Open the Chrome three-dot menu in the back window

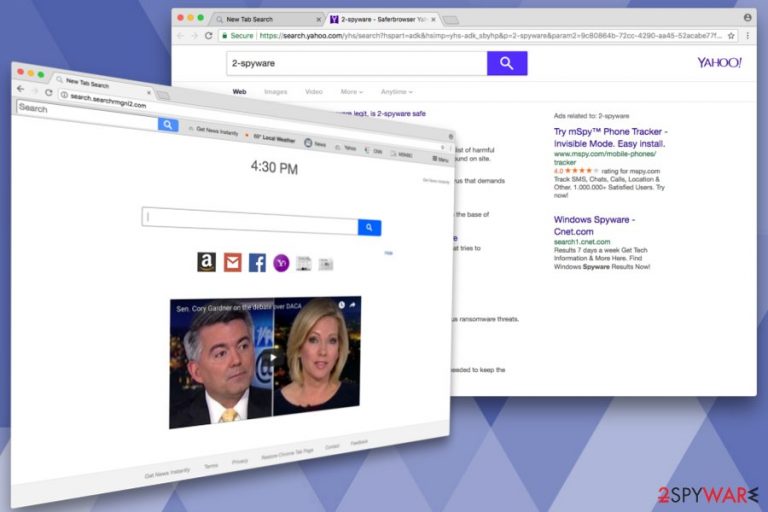[747, 36]
